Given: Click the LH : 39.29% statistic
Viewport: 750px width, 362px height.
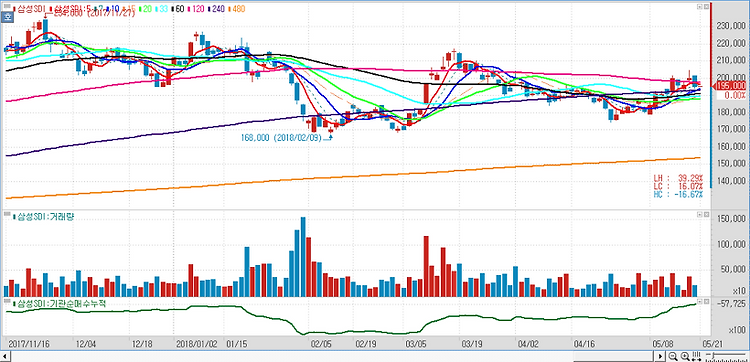Looking at the screenshot, I should coord(678,177).
